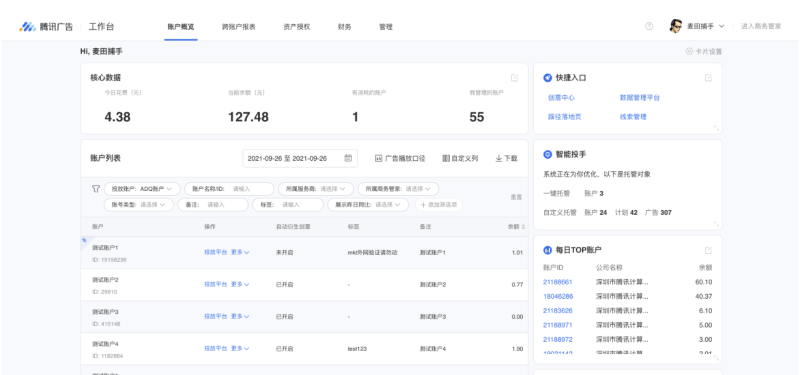Switch to 跨账户报表 tab
This screenshot has height=375, width=800.
click(x=239, y=27)
